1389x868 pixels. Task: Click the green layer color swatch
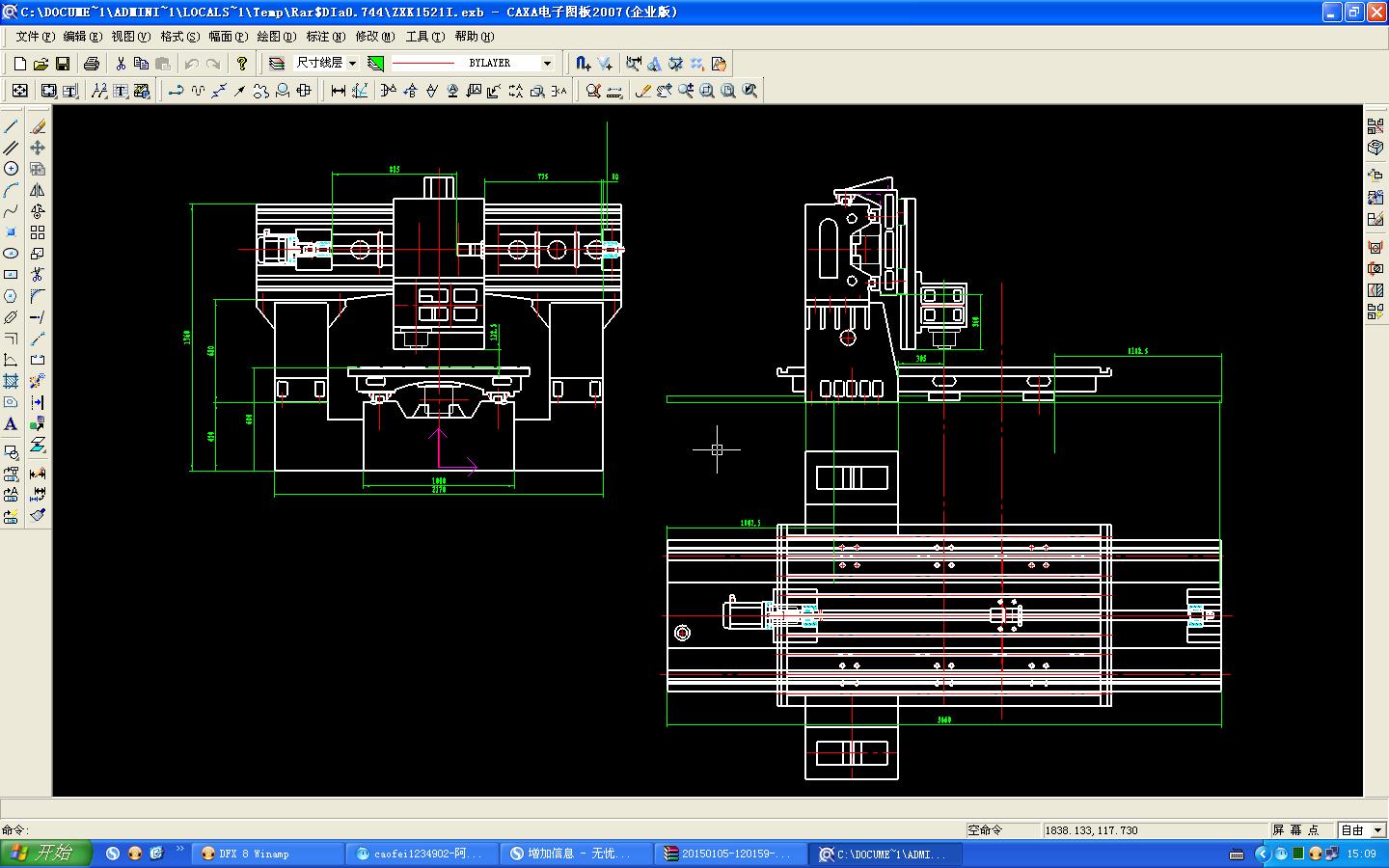[x=376, y=64]
